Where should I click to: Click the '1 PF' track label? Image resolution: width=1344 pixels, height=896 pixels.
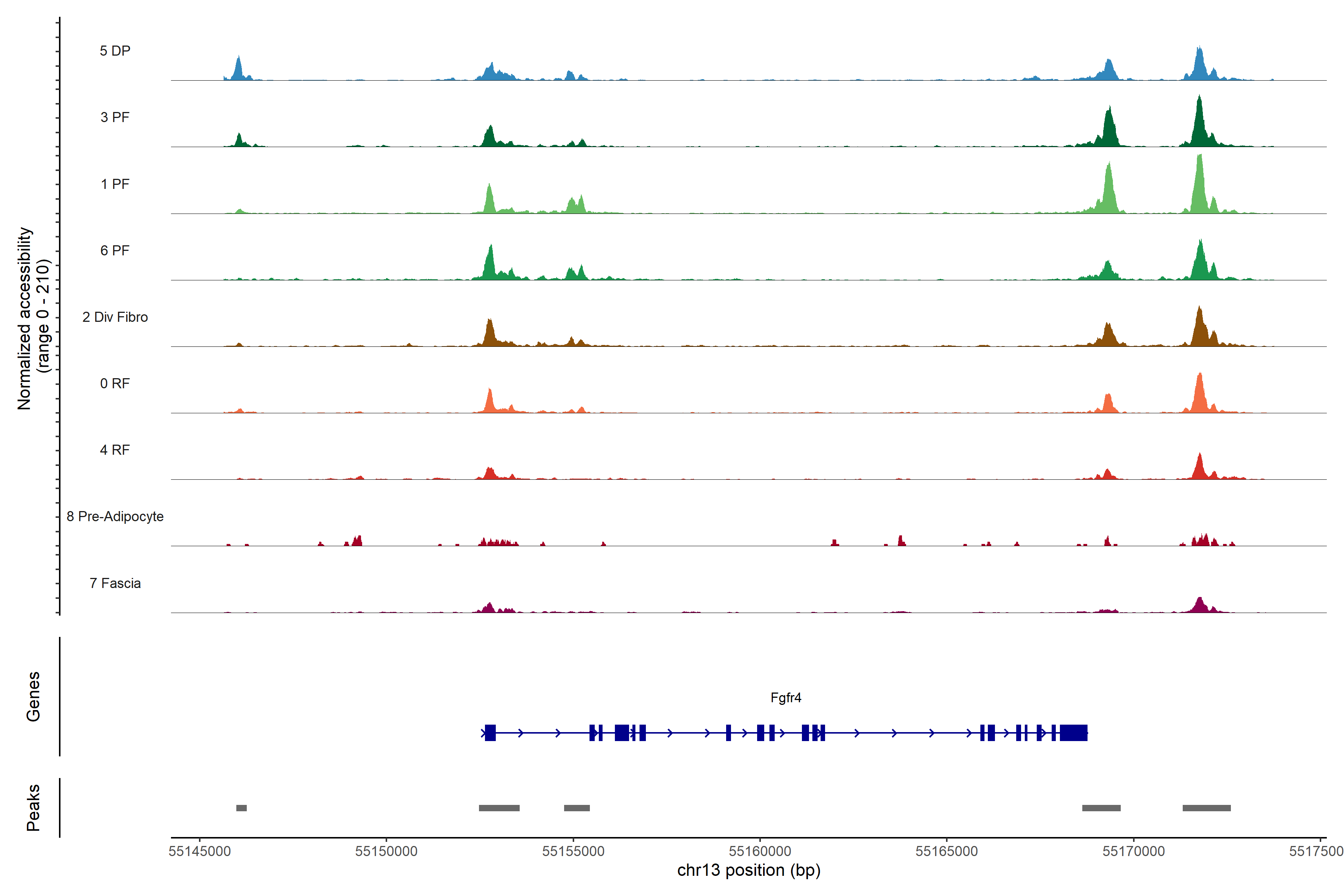coord(115,184)
